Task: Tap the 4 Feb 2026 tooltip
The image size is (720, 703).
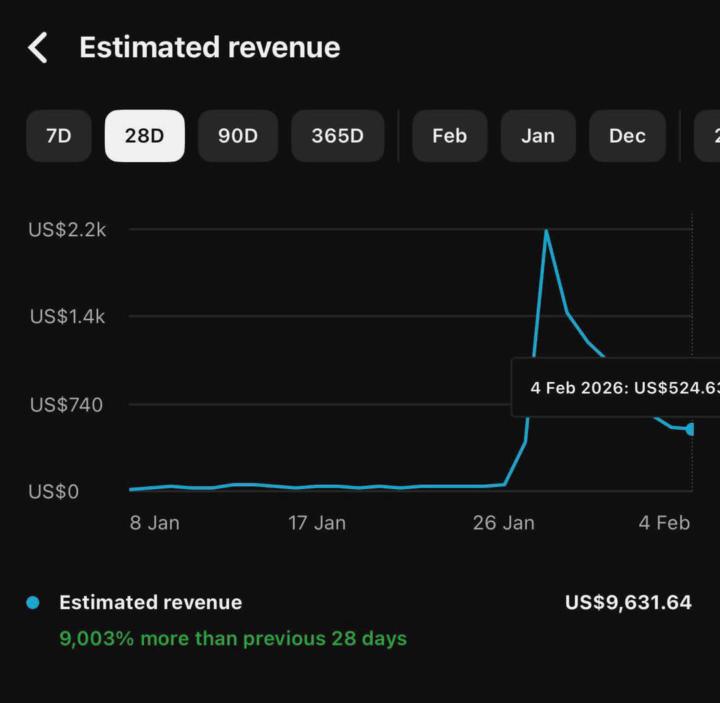Action: pyautogui.click(x=620, y=387)
